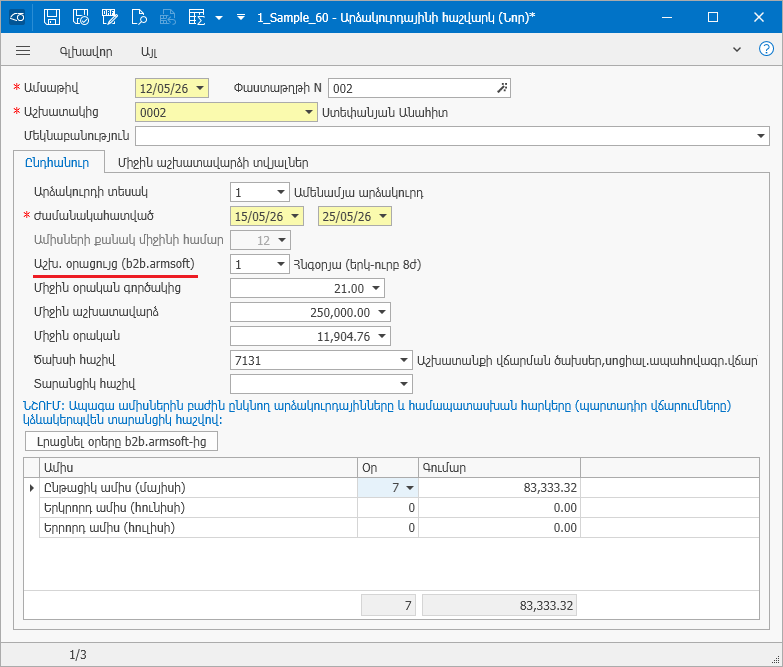
Task: Open the Մեկնաբանություն comment dropdown
Action: pyautogui.click(x=761, y=136)
